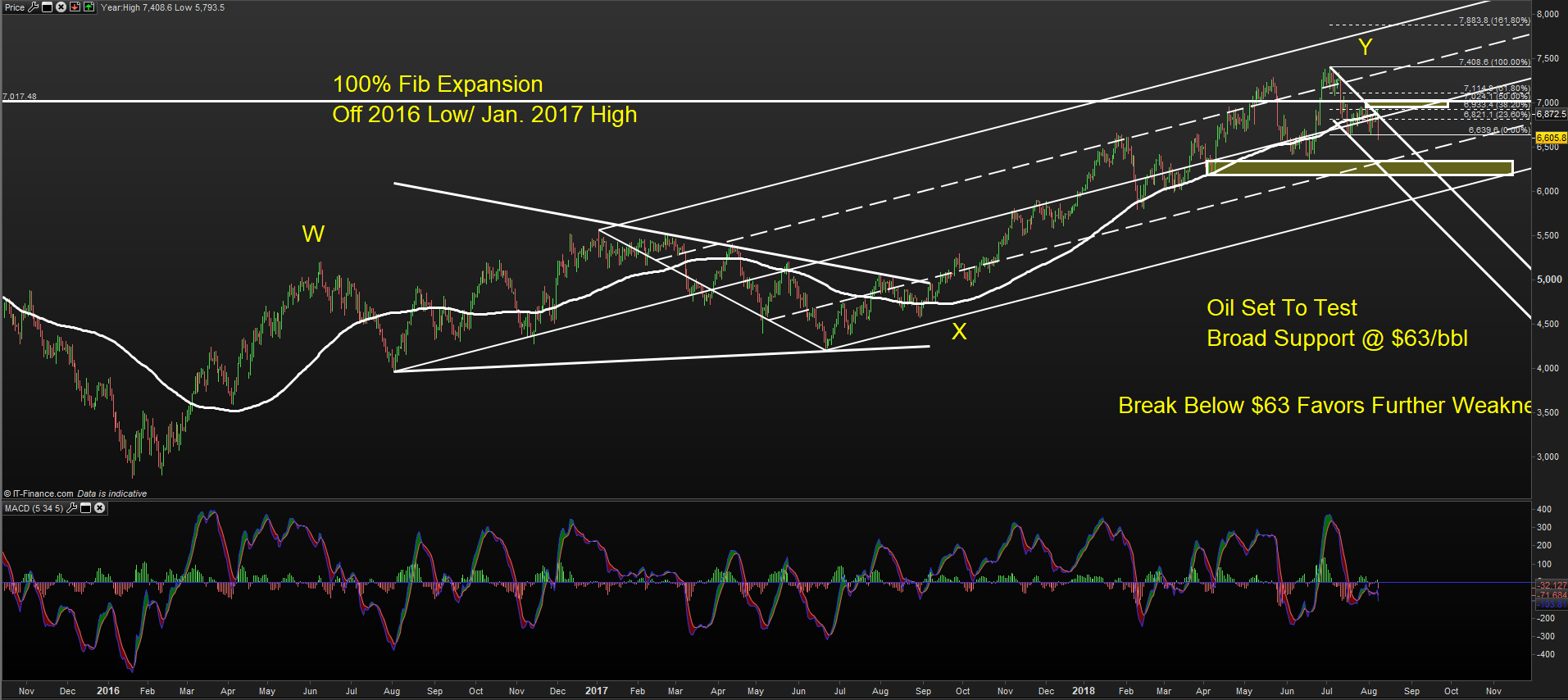The width and height of the screenshot is (1568, 700).
Task: Click the 2017 label on the time axis
Action: coord(597,691)
